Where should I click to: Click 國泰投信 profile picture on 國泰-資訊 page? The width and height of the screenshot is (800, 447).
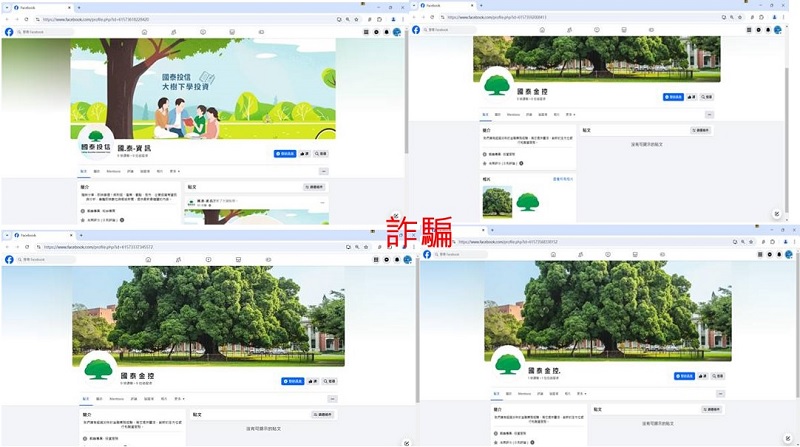coord(95,142)
